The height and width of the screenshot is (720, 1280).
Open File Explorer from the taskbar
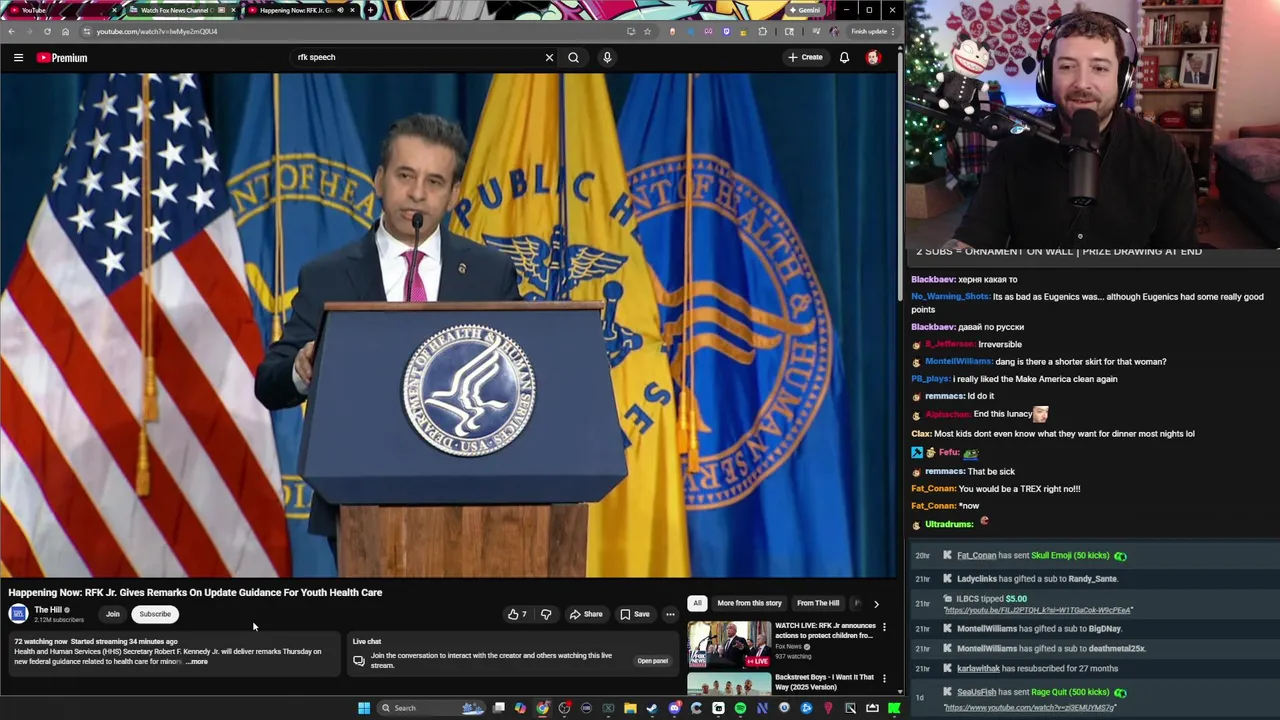tap(630, 708)
